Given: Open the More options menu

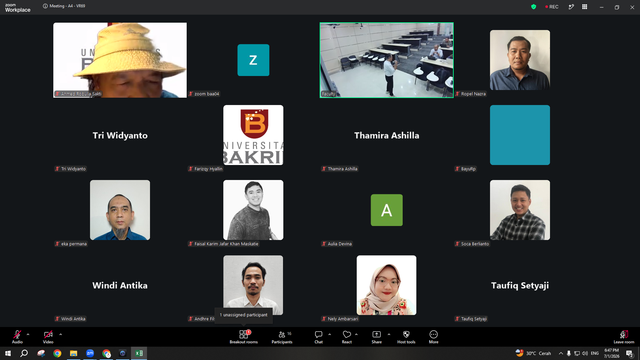Looking at the screenshot, I should pyautogui.click(x=433, y=337).
